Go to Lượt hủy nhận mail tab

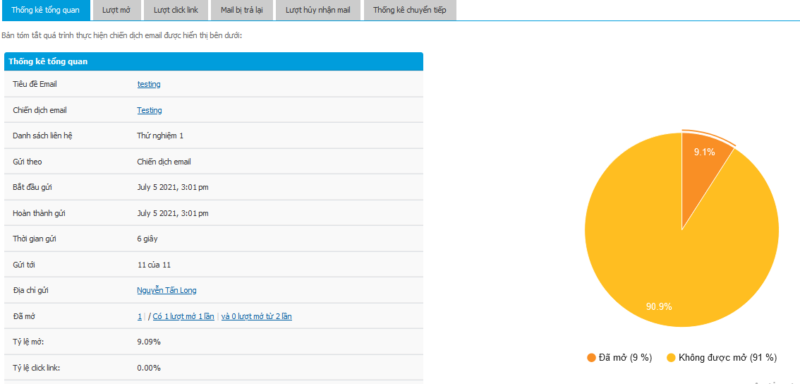pyautogui.click(x=318, y=10)
